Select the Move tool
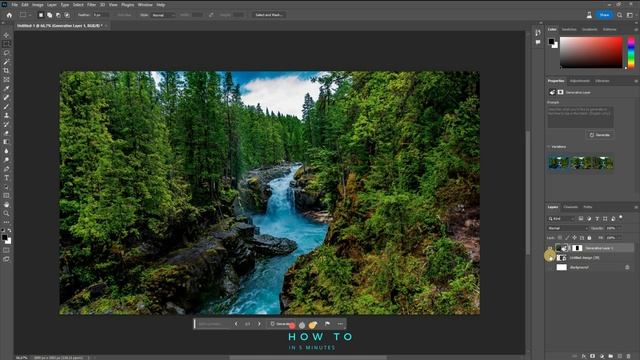640x360 pixels. [6, 35]
